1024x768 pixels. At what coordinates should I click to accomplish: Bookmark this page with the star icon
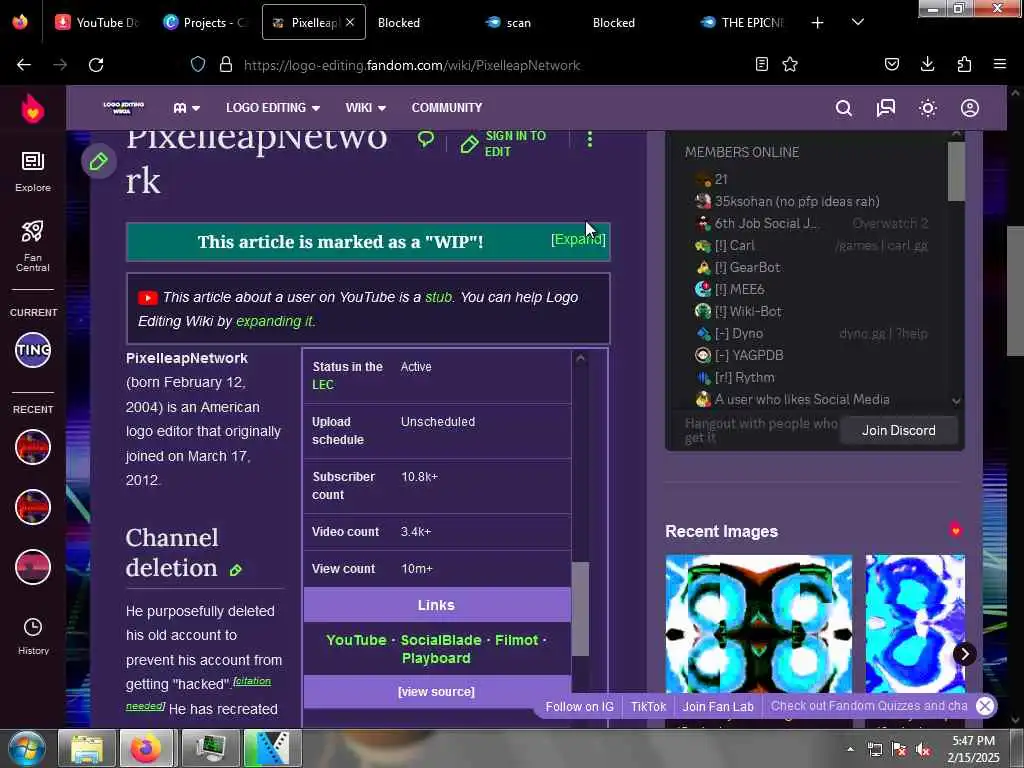[x=790, y=64]
